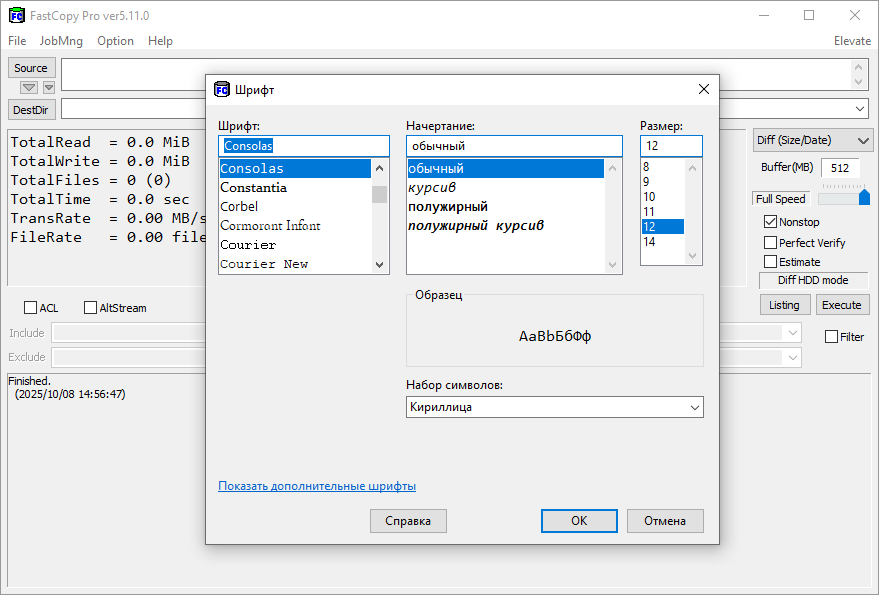The image size is (879, 595).
Task: Enable the Perfect Verify checkbox
Action: click(770, 242)
